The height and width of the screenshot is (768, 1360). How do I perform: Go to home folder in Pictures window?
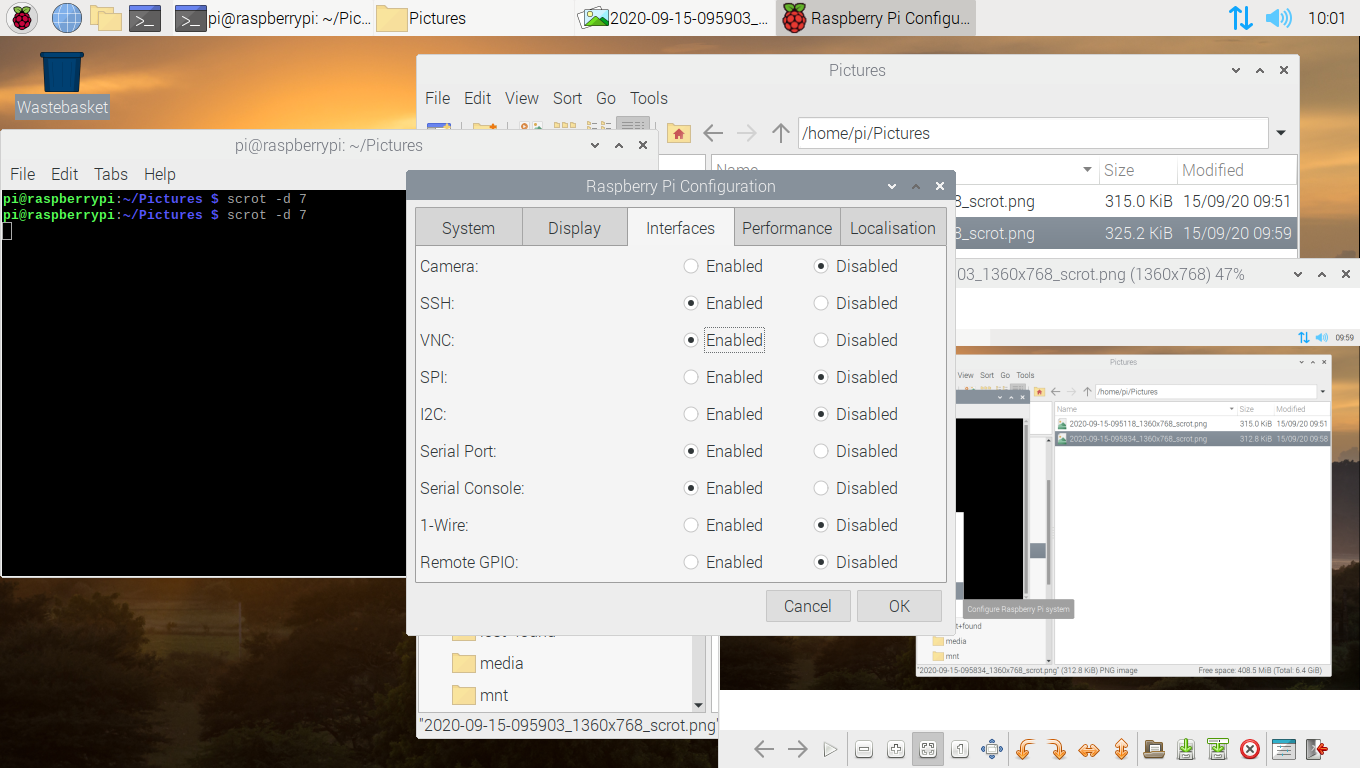click(679, 133)
